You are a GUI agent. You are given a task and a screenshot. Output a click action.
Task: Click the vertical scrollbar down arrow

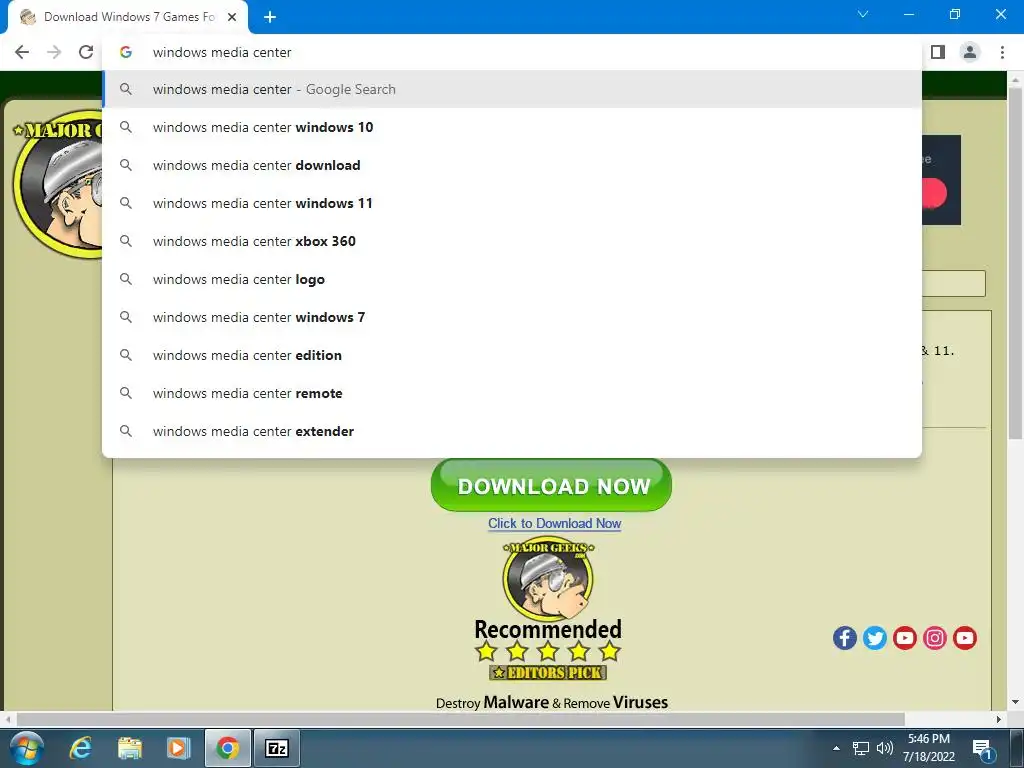[x=1015, y=702]
